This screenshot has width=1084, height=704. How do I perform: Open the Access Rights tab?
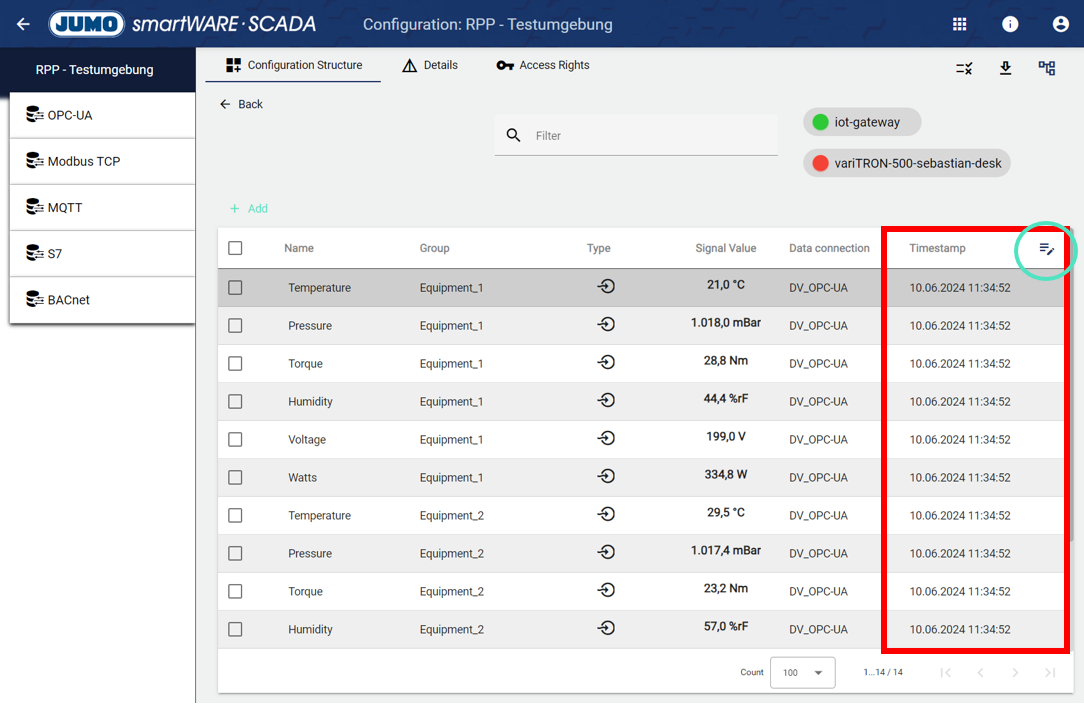tap(543, 65)
